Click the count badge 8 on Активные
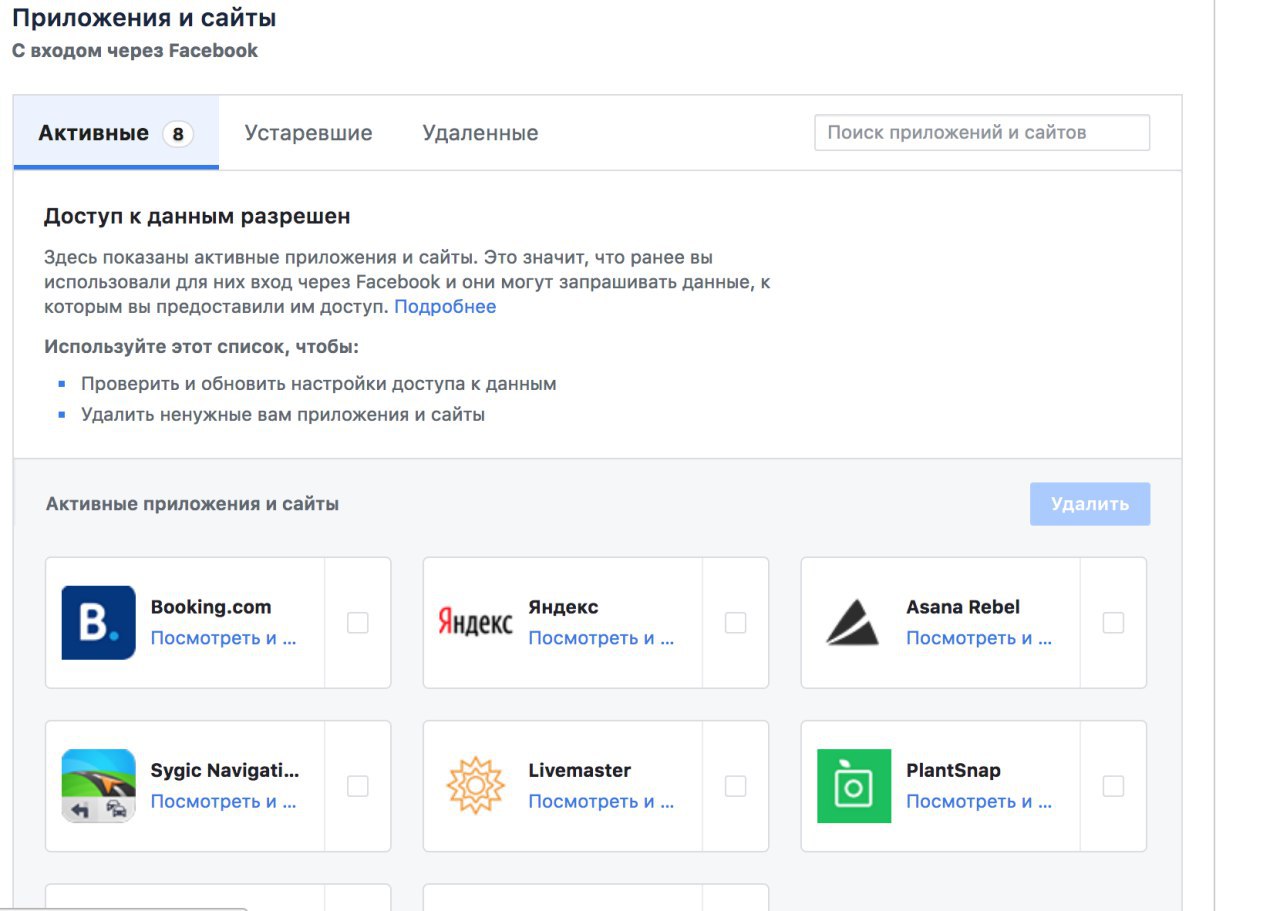The image size is (1280, 911). pos(178,133)
